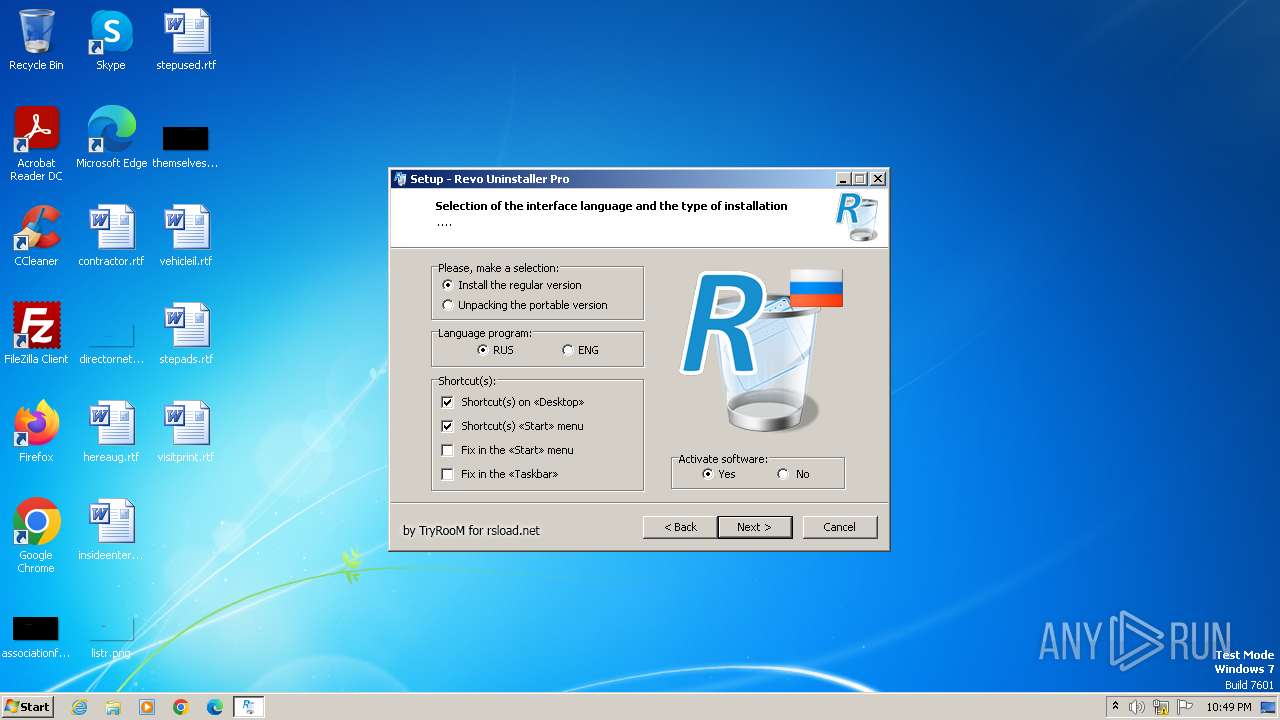1280x720 pixels.
Task: Launch Windows Media Player from taskbar
Action: [x=147, y=707]
